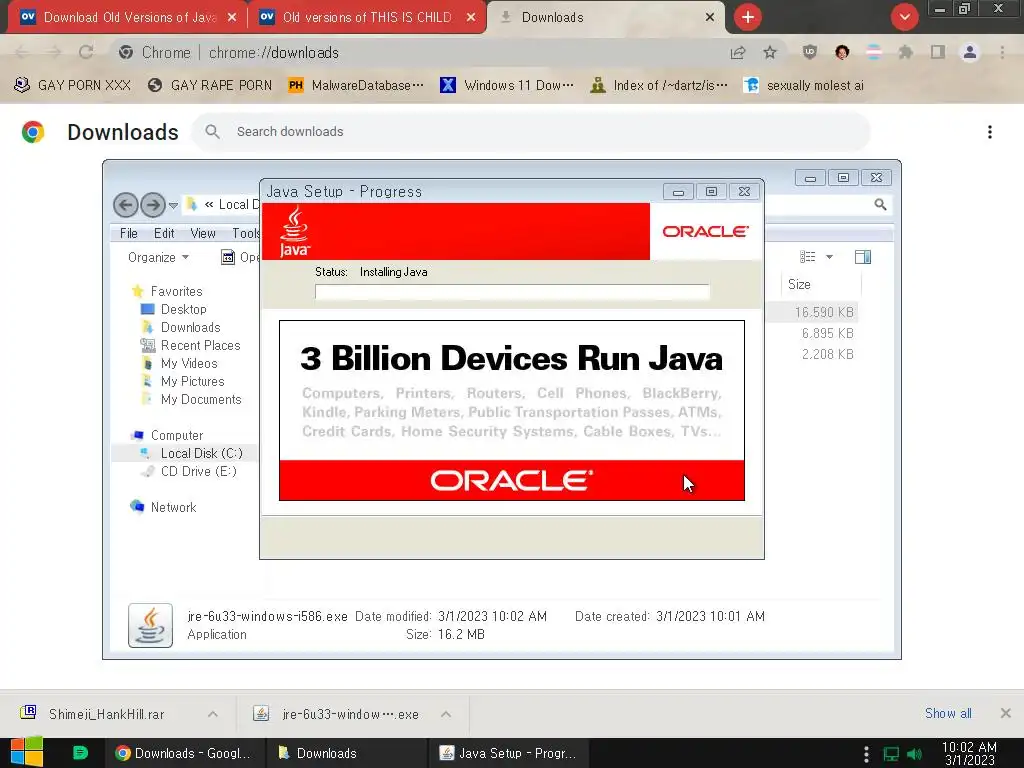This screenshot has width=1024, height=768.
Task: Click the 2,208 KB file size cell
Action: 827,354
